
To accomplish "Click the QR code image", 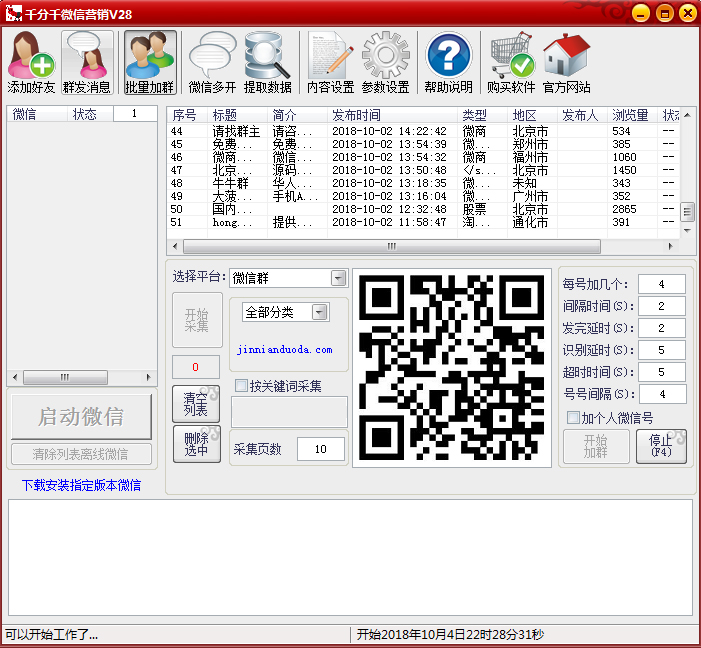I will pos(452,368).
